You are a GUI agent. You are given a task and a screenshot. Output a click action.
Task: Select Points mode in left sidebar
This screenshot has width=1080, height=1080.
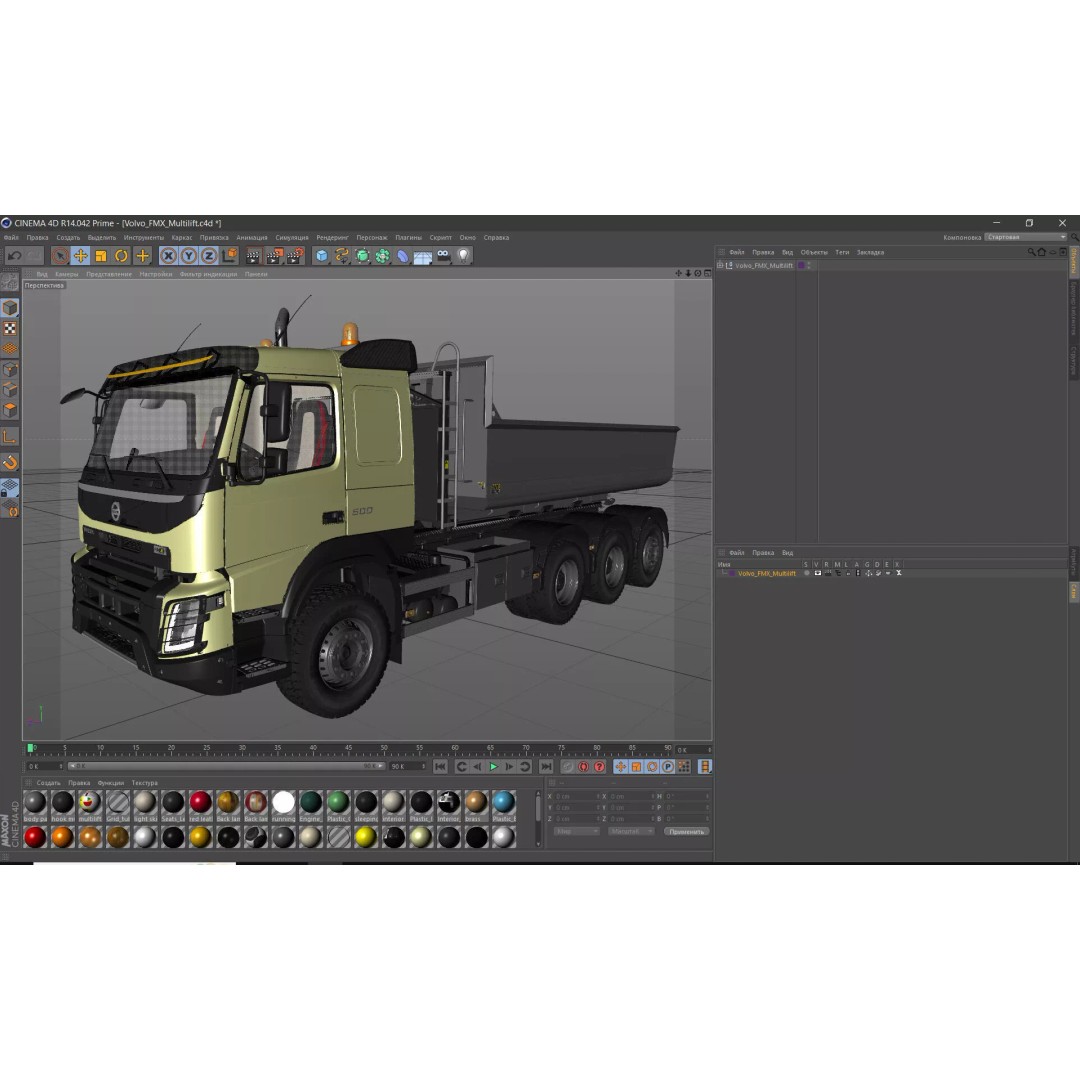(x=10, y=370)
